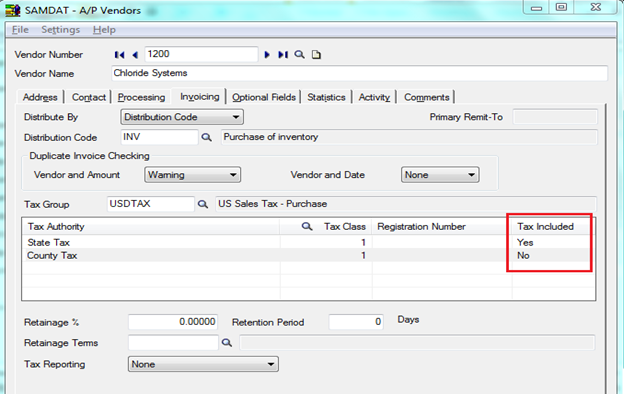Maximize the A/P Vendors window

click(x=562, y=8)
